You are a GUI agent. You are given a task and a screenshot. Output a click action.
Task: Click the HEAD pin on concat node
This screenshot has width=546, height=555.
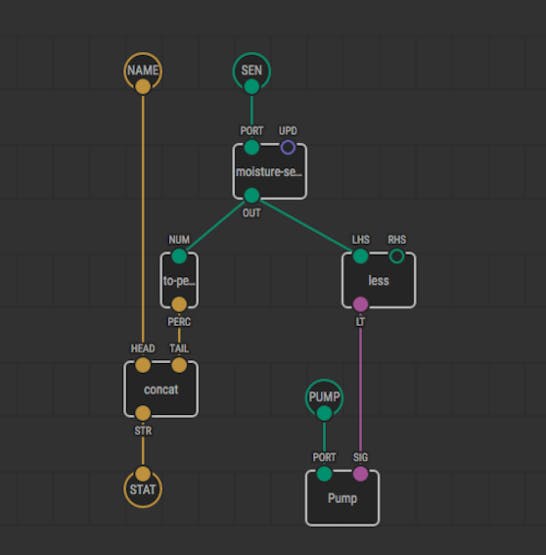point(143,365)
